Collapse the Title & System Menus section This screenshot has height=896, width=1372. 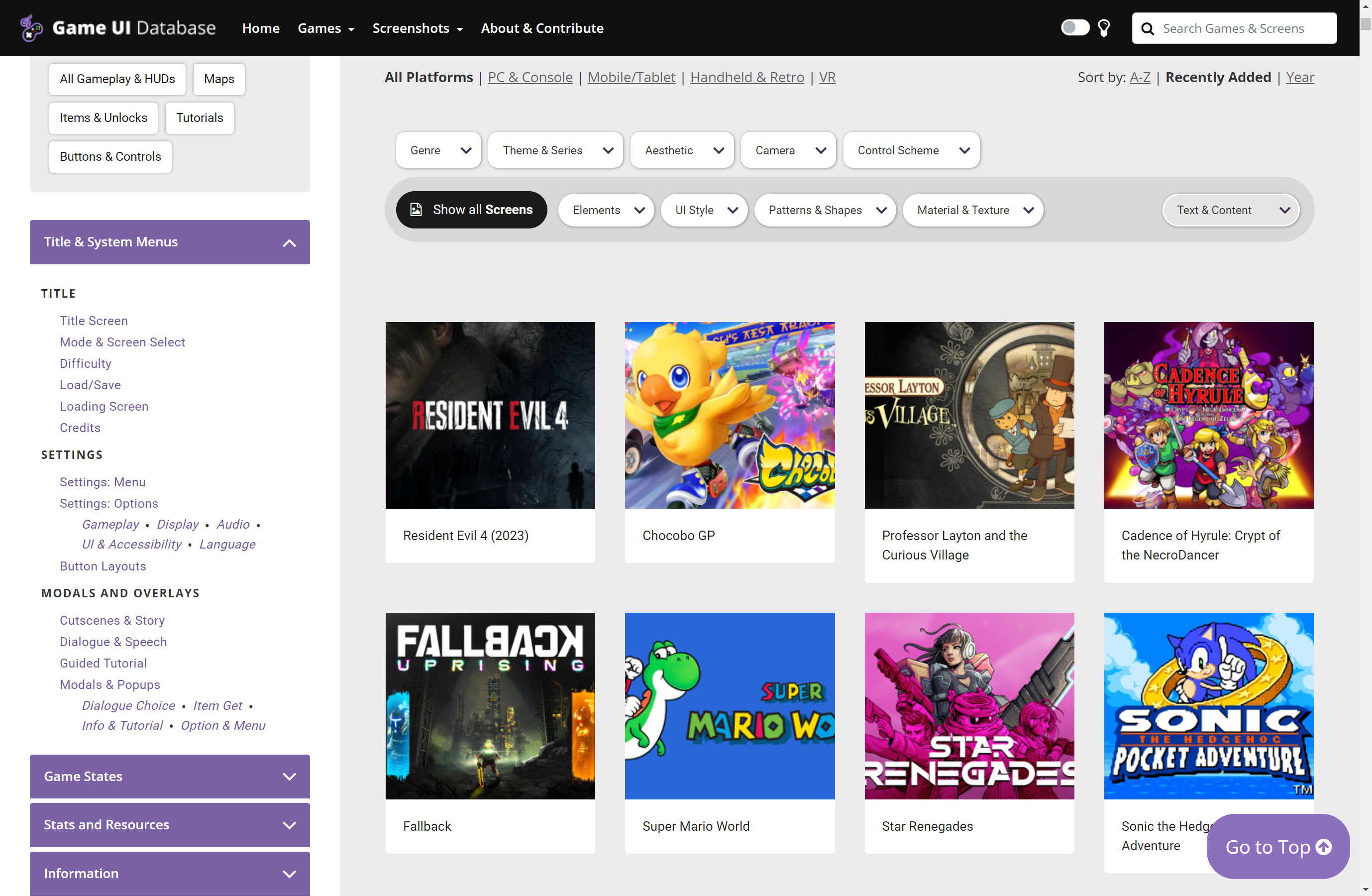(x=289, y=243)
